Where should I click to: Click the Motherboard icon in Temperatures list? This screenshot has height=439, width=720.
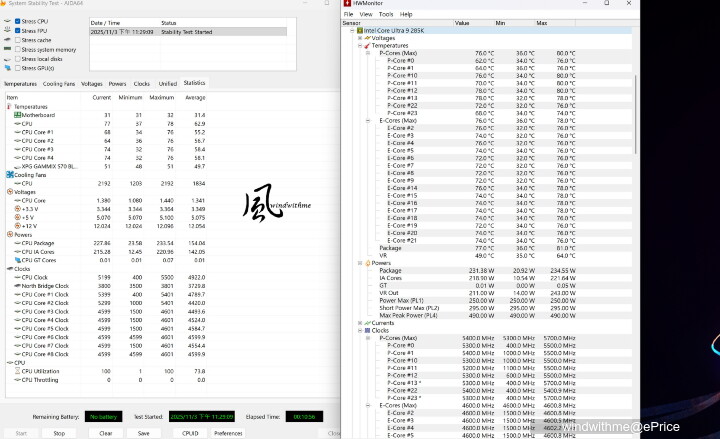17,115
